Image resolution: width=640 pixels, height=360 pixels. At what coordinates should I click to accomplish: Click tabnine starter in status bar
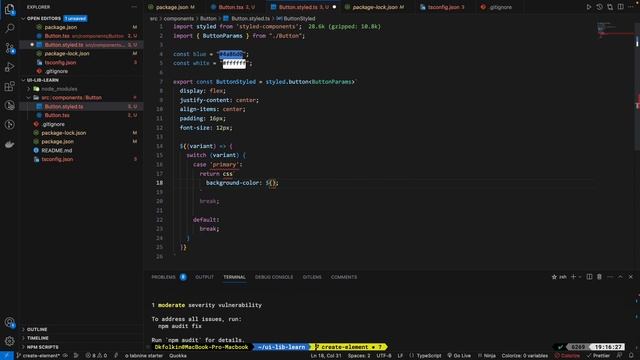point(144,356)
